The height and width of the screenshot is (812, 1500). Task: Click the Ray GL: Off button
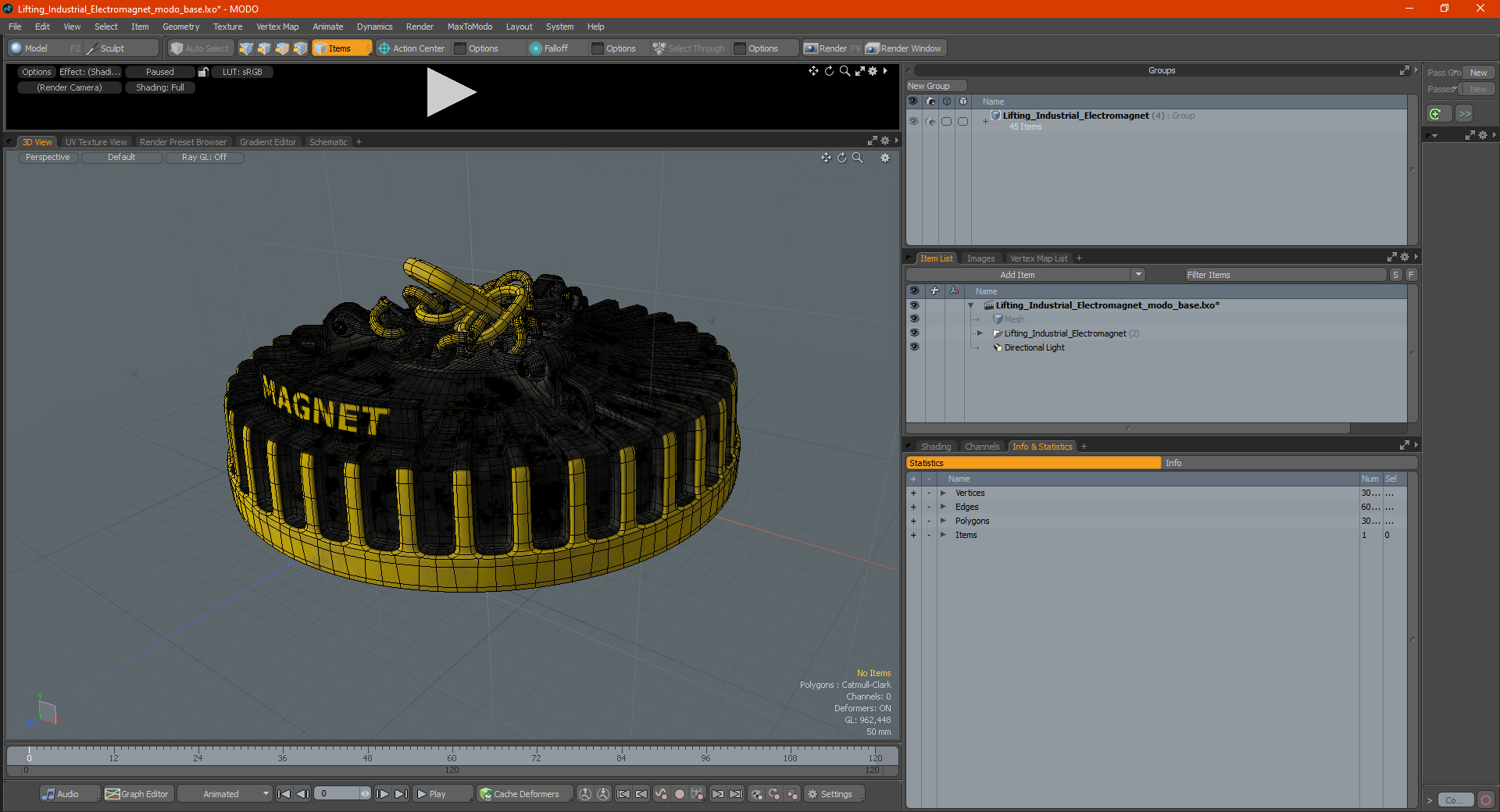tap(205, 158)
